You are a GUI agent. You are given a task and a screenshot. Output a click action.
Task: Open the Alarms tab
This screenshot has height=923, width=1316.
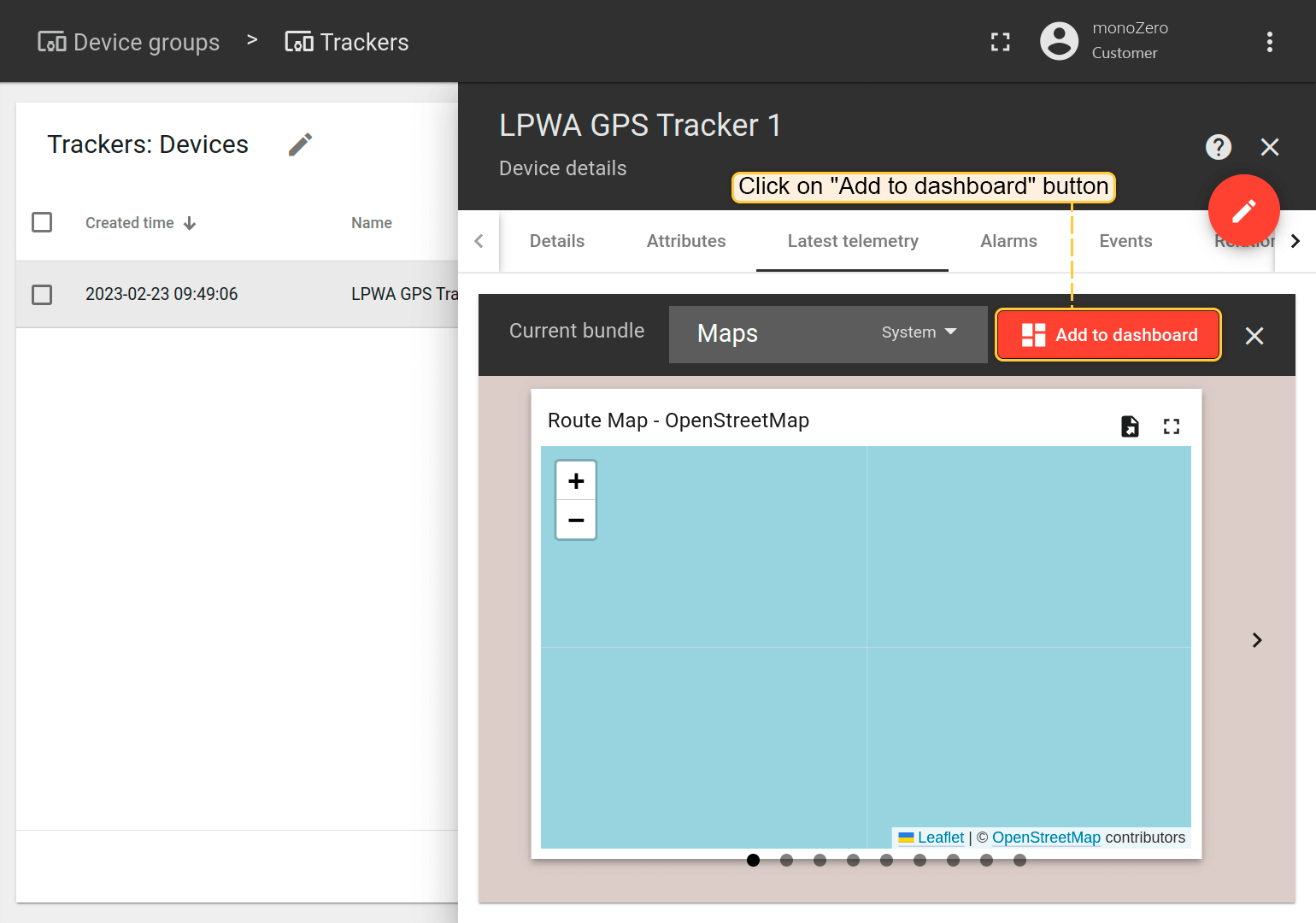[x=1008, y=241]
